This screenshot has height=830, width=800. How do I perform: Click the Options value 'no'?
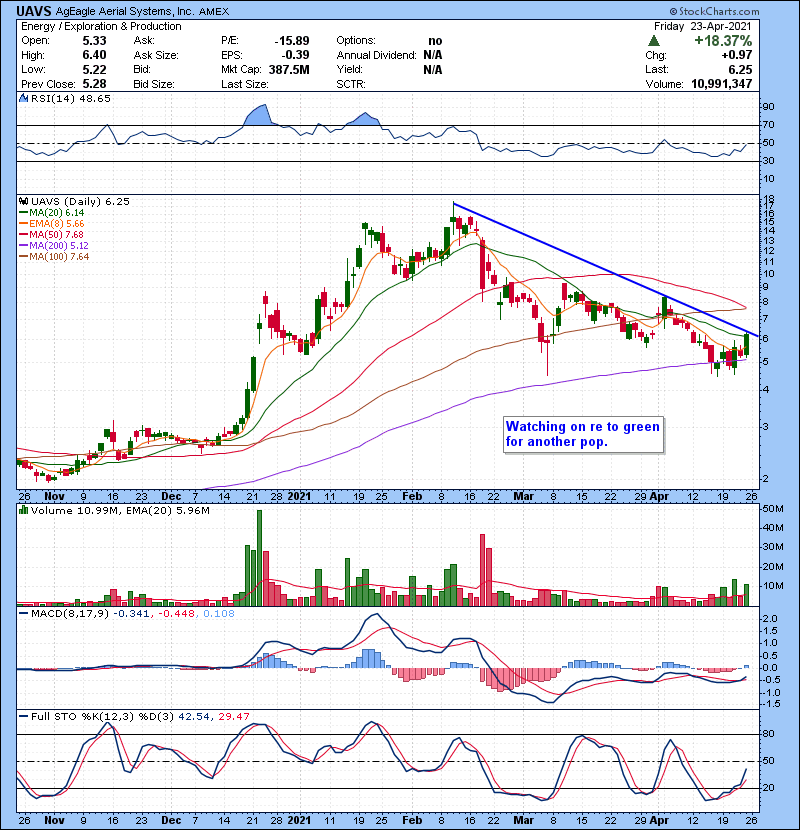tap(435, 41)
